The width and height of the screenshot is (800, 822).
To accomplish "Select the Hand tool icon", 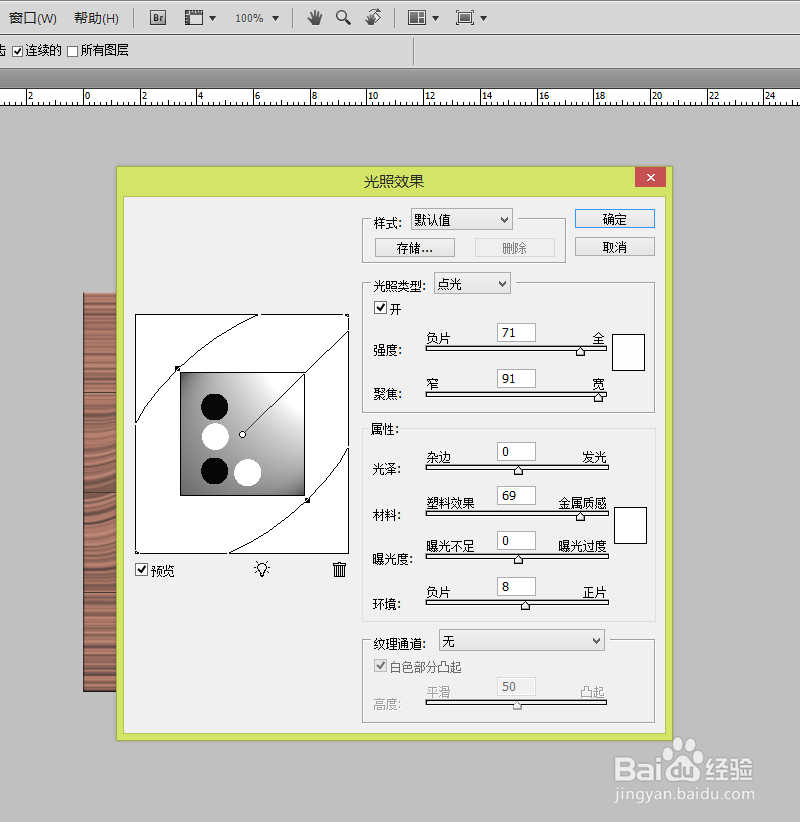I will [315, 18].
